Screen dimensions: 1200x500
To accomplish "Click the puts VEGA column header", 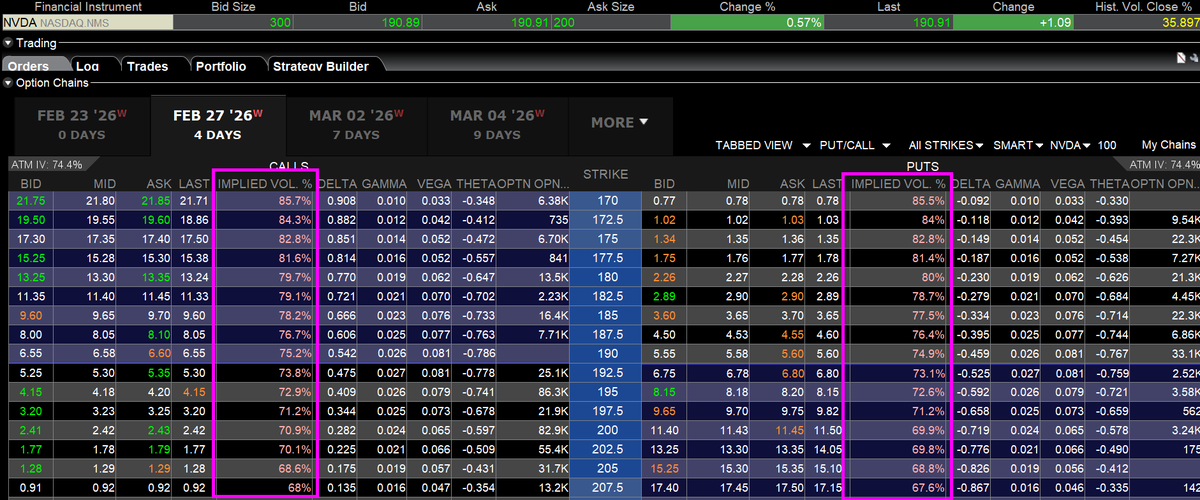I will point(1066,184).
